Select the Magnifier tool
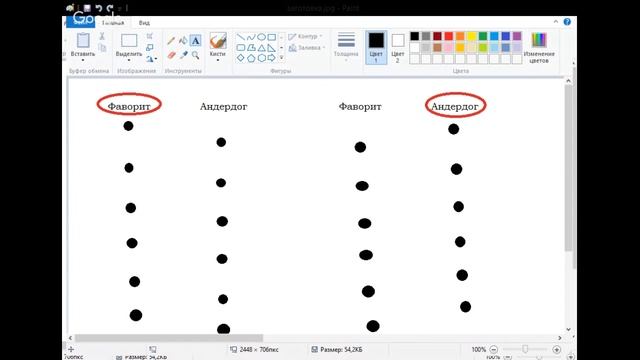The height and width of the screenshot is (360, 640). pos(196,55)
